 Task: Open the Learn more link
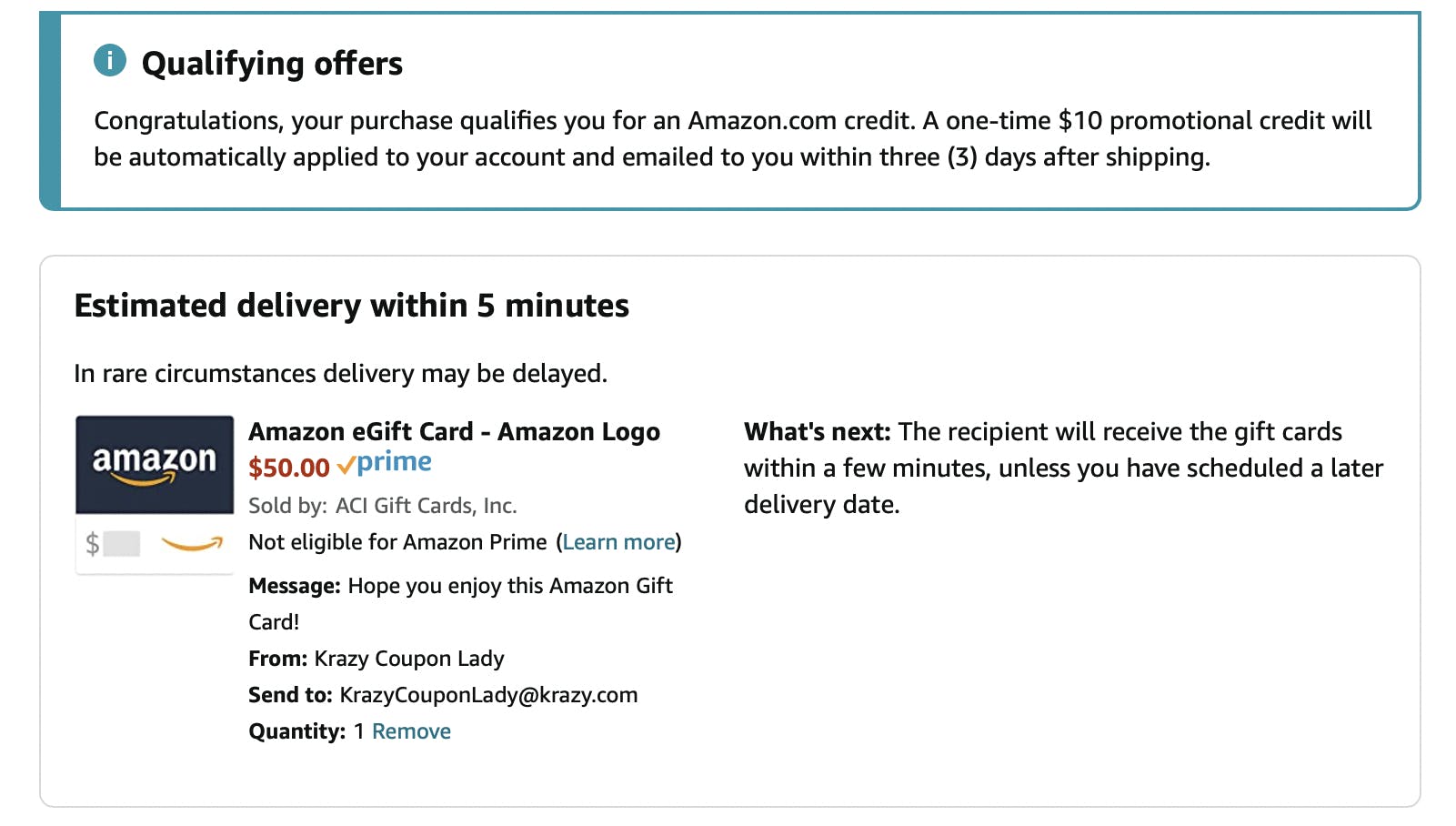(618, 542)
